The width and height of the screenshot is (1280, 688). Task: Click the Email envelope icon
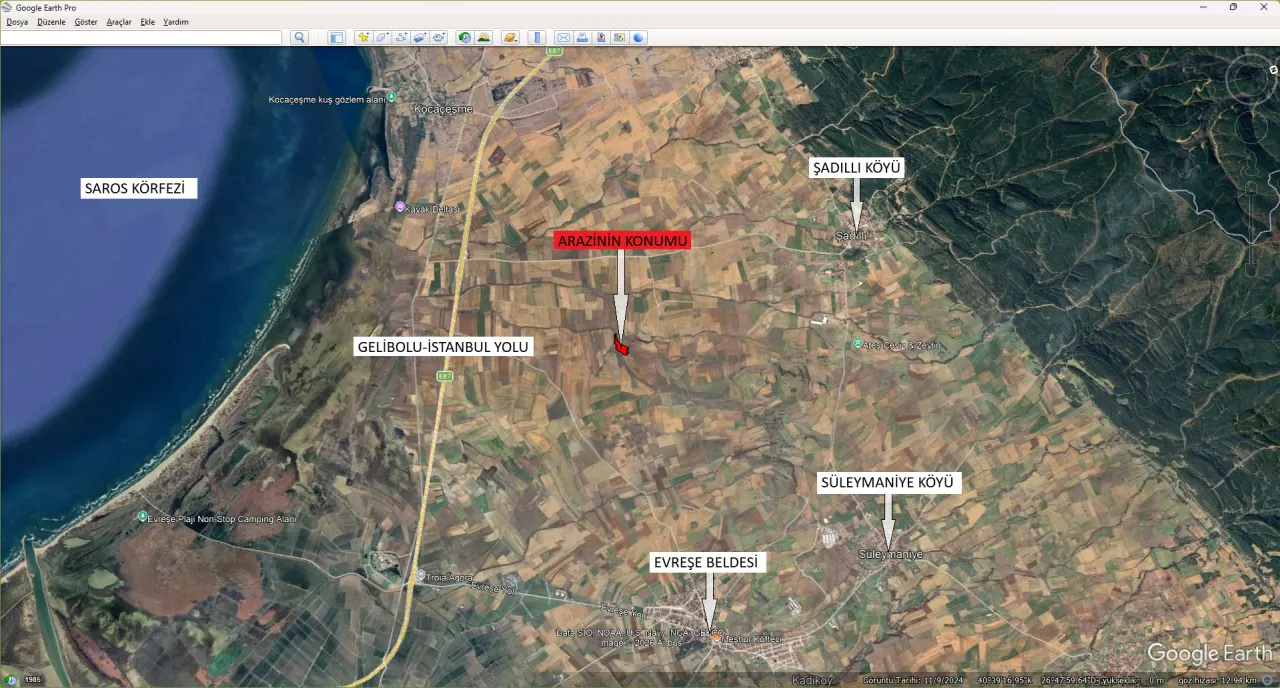tap(563, 37)
